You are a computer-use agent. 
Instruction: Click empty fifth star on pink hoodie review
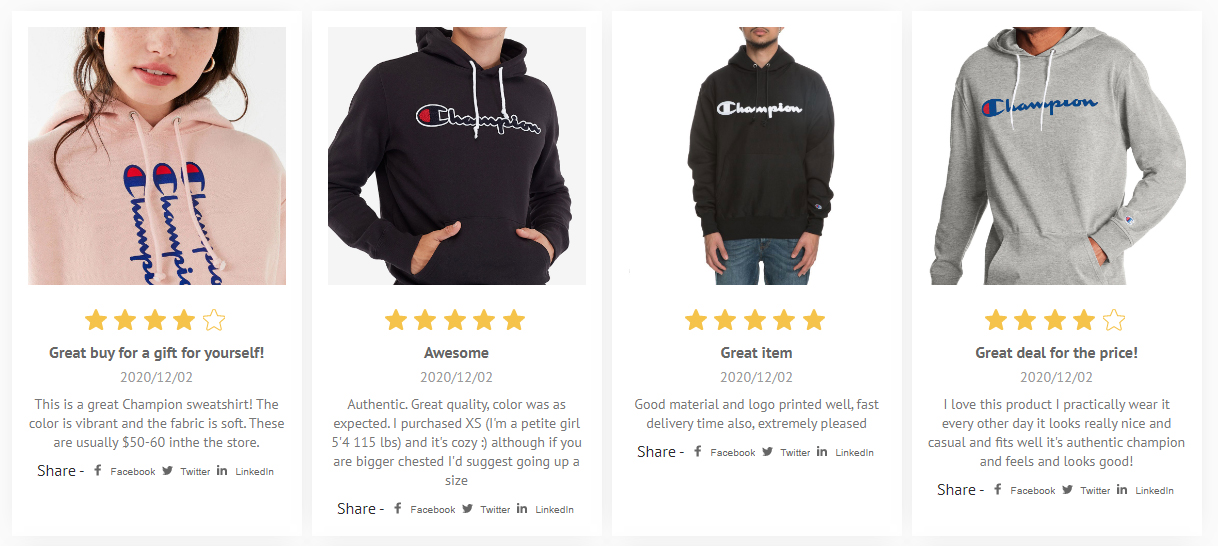(214, 320)
